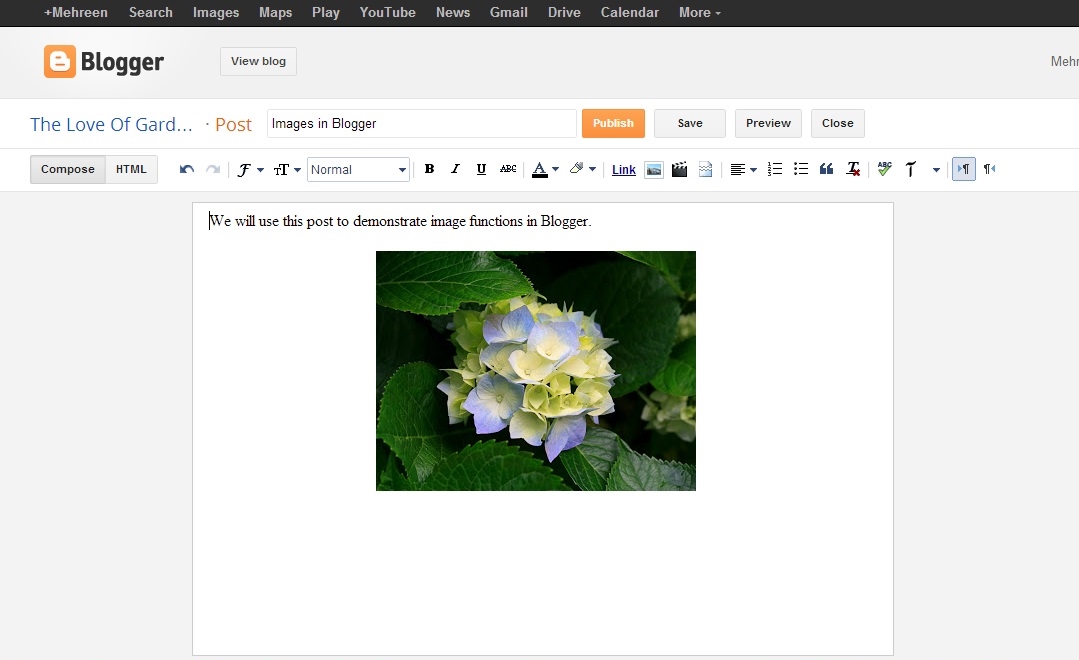Open Calendar in the Google bar
Screen dimensions: 1079x660
coord(630,12)
